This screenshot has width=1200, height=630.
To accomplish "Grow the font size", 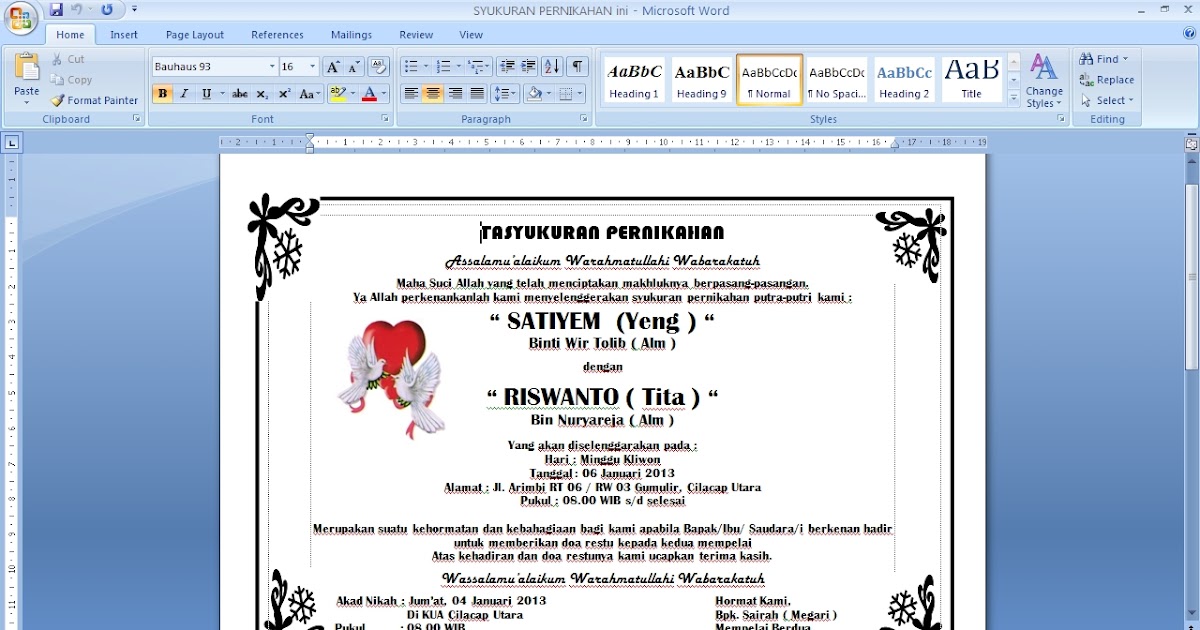I will point(334,66).
